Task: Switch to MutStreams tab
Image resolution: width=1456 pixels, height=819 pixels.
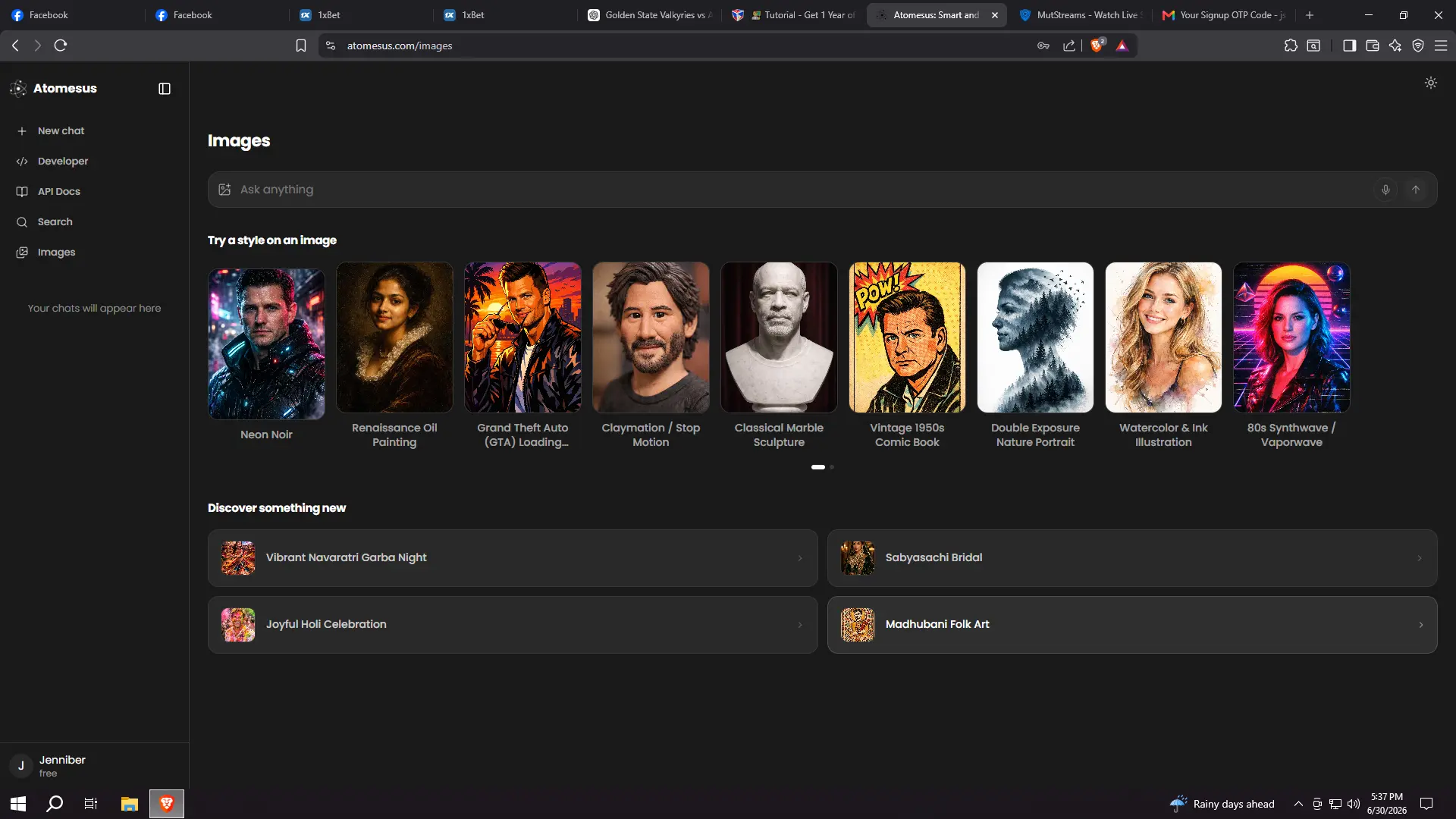Action: coord(1081,15)
